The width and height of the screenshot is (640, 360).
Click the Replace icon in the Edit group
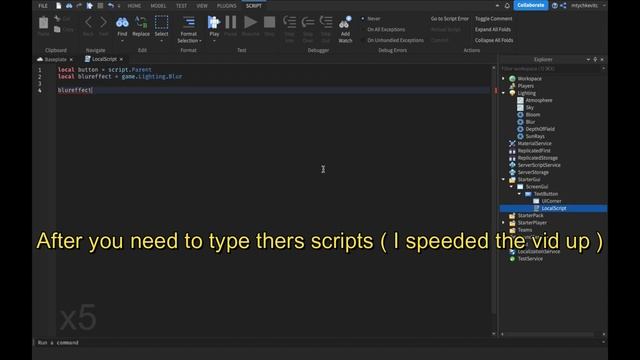pos(141,22)
